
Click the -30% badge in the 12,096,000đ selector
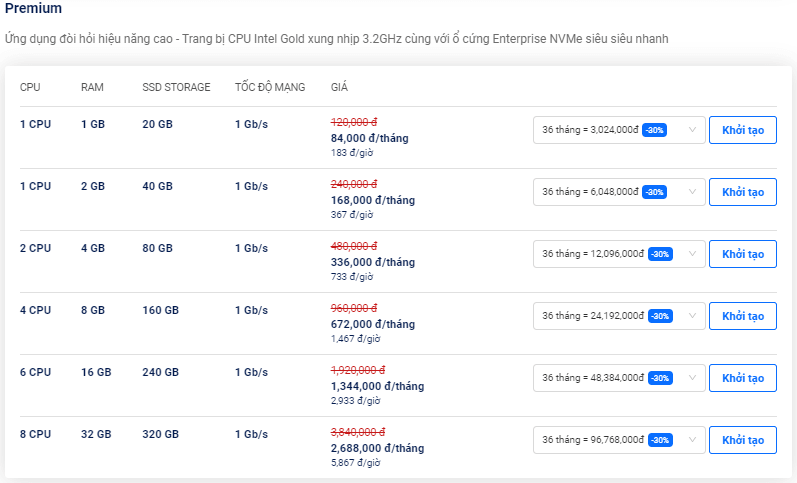[x=660, y=254]
